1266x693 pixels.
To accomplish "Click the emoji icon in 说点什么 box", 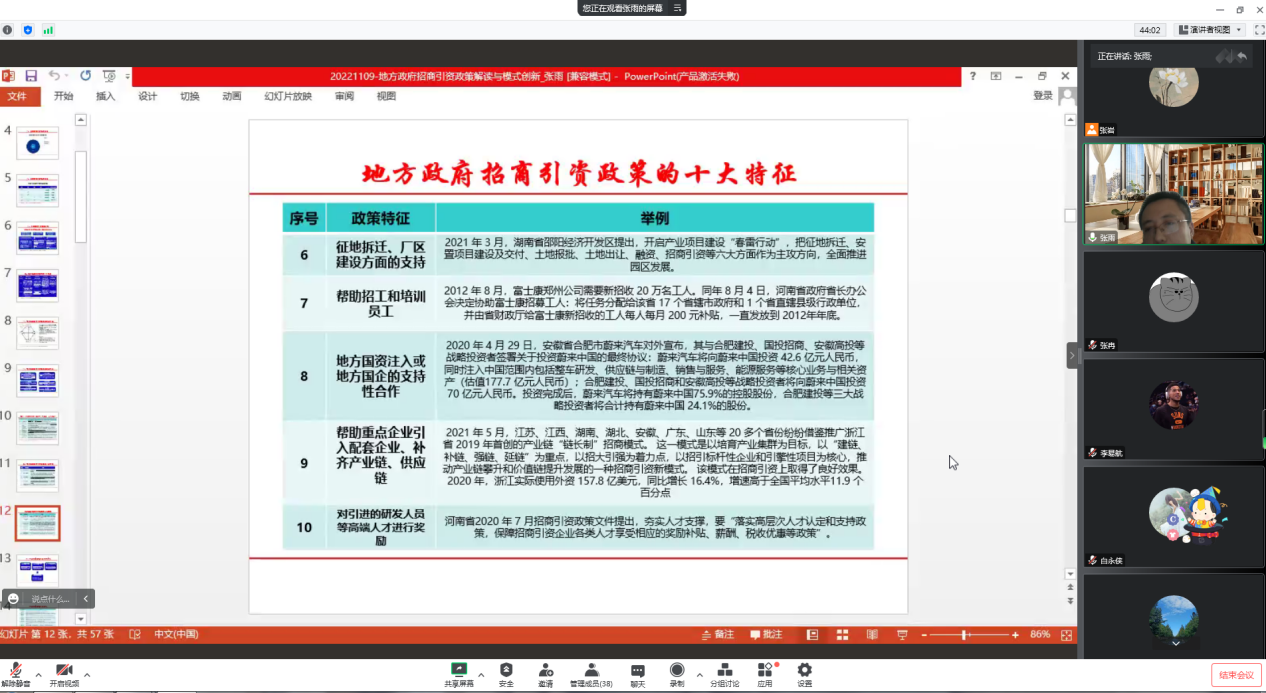I will [13, 599].
